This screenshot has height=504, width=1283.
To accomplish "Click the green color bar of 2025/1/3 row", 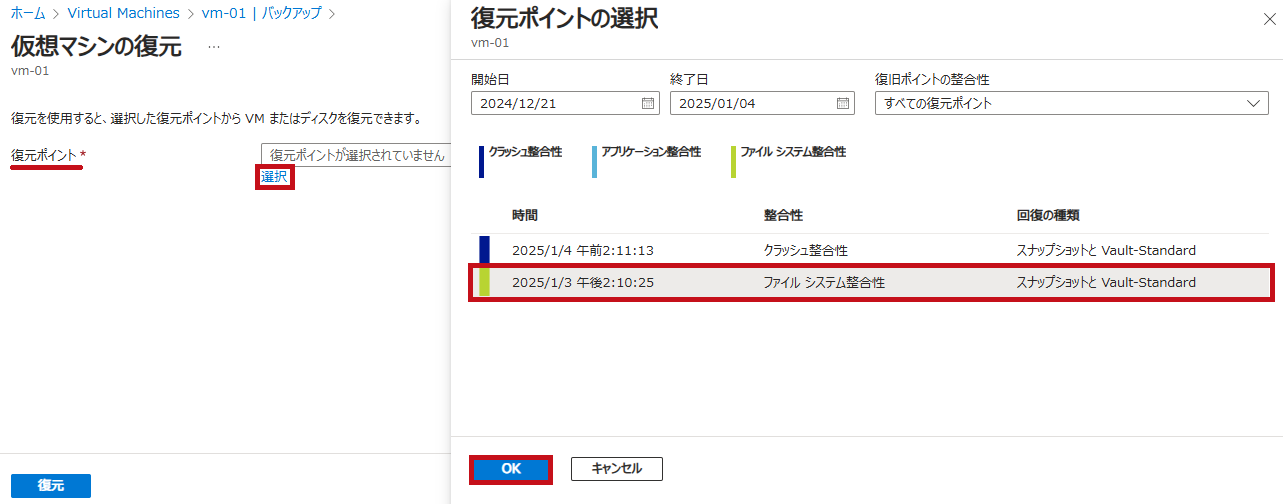I will 484,282.
